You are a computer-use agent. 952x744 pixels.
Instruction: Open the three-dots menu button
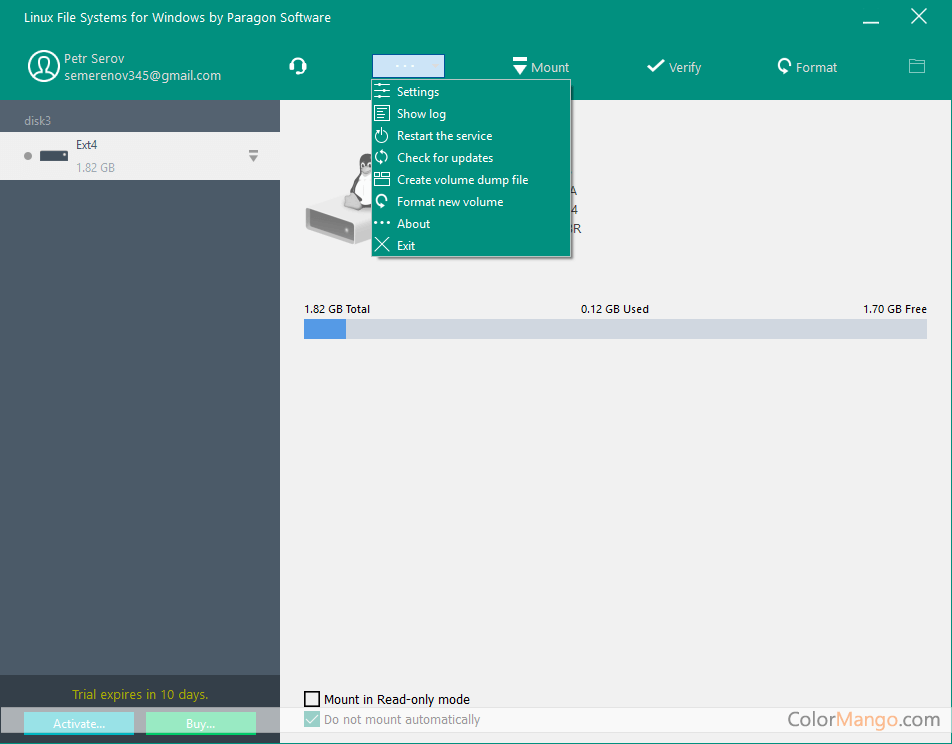tap(407, 65)
